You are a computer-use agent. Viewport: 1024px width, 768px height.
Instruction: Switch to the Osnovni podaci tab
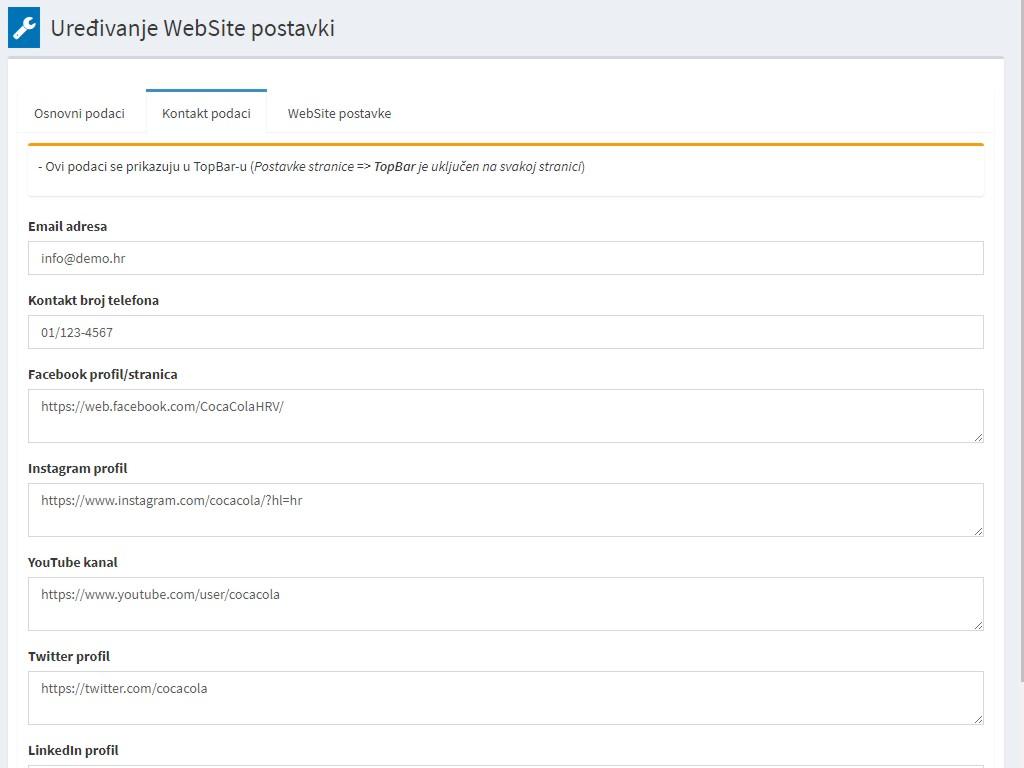point(80,113)
